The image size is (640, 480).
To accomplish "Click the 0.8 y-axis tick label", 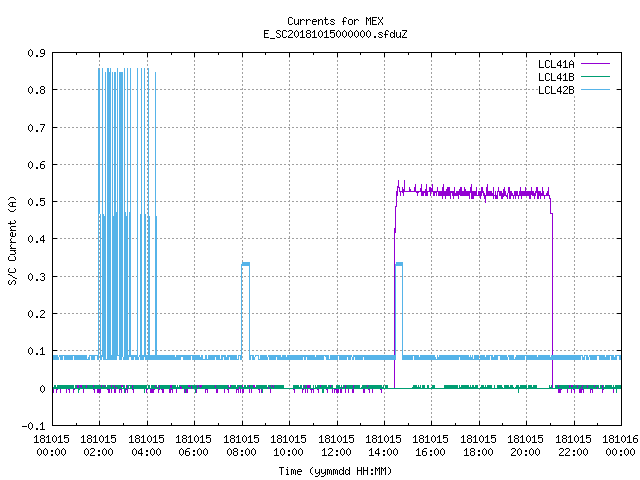I will coord(36,90).
